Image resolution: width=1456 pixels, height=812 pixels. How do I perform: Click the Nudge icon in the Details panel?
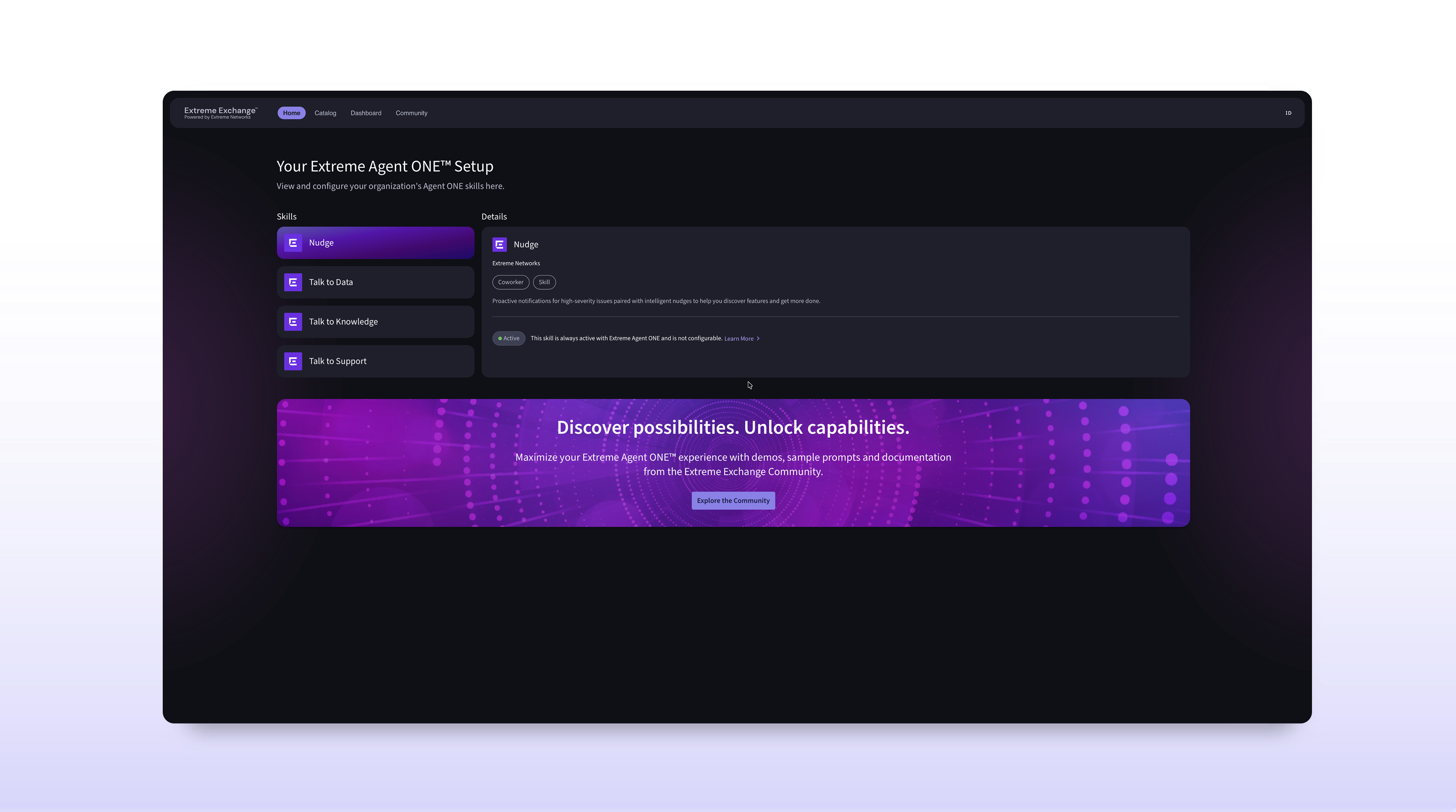(x=500, y=244)
